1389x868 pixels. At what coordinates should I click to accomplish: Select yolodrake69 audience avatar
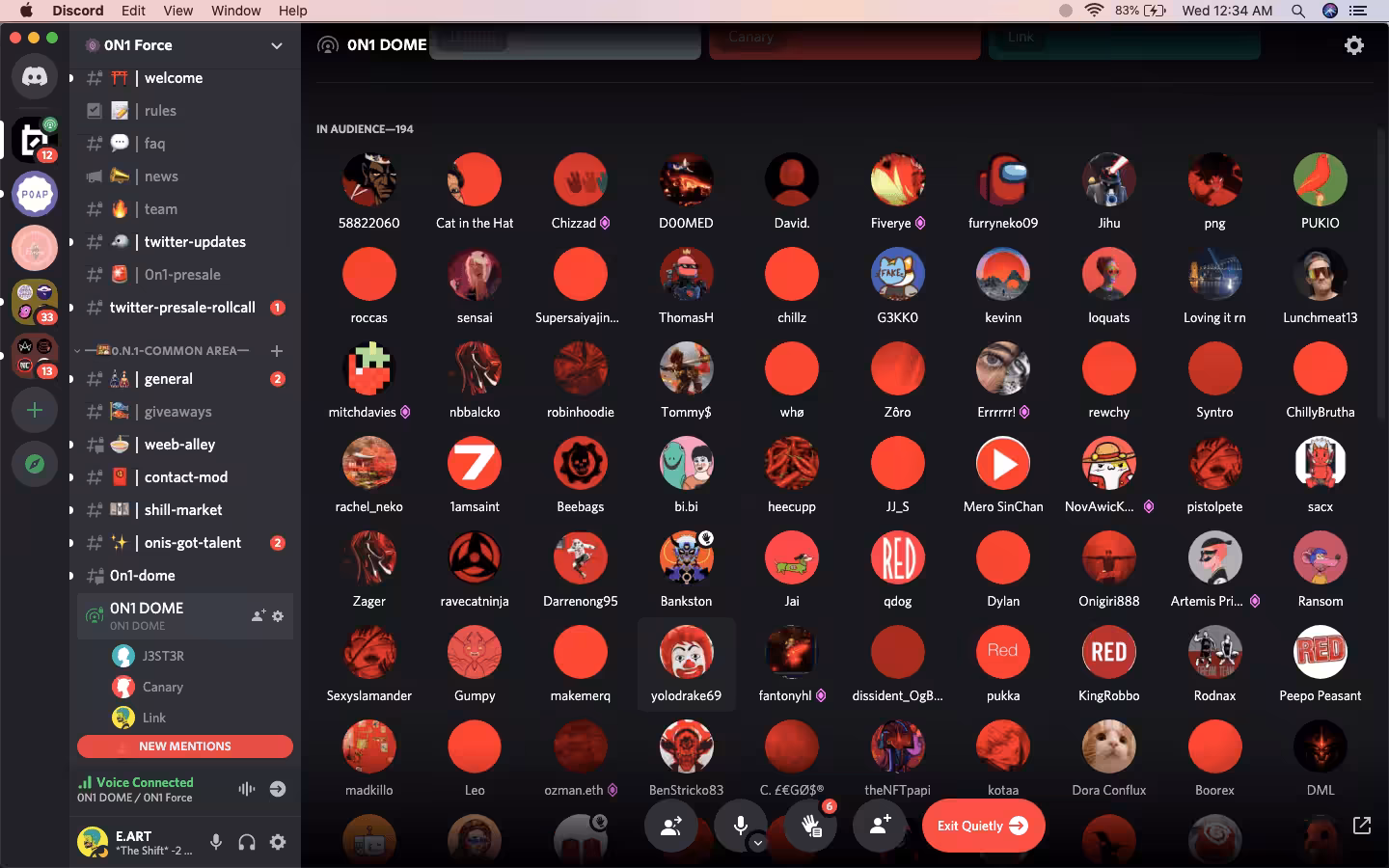(x=686, y=652)
